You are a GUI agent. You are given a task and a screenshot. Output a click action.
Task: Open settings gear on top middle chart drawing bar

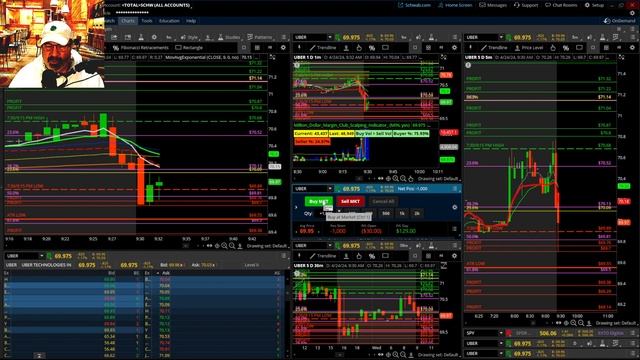[454, 48]
